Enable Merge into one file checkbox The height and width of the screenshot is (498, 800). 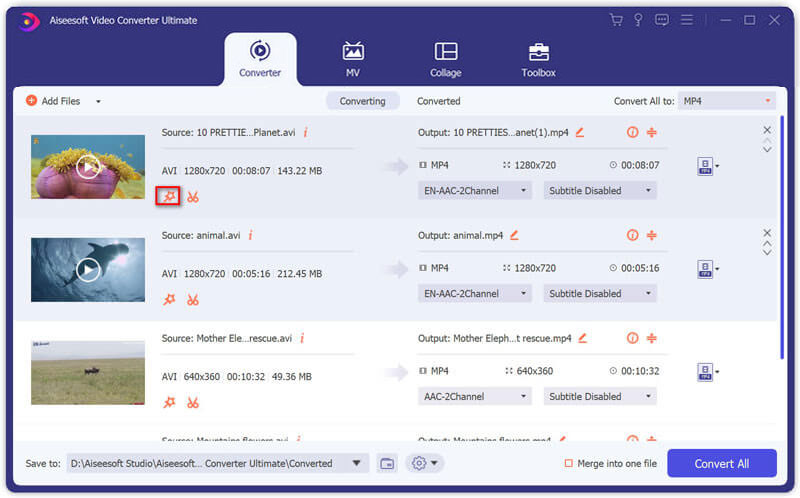[569, 463]
